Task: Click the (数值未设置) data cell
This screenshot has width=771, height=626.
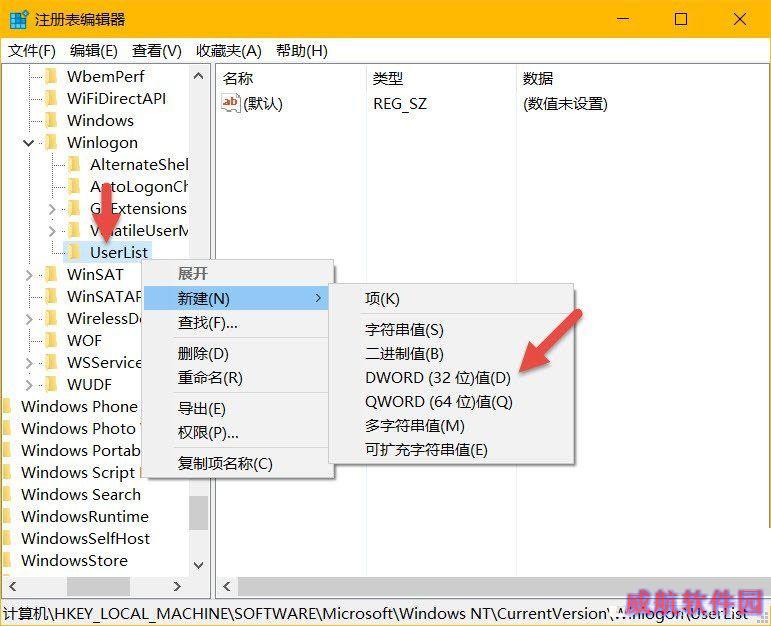Action: [x=565, y=104]
